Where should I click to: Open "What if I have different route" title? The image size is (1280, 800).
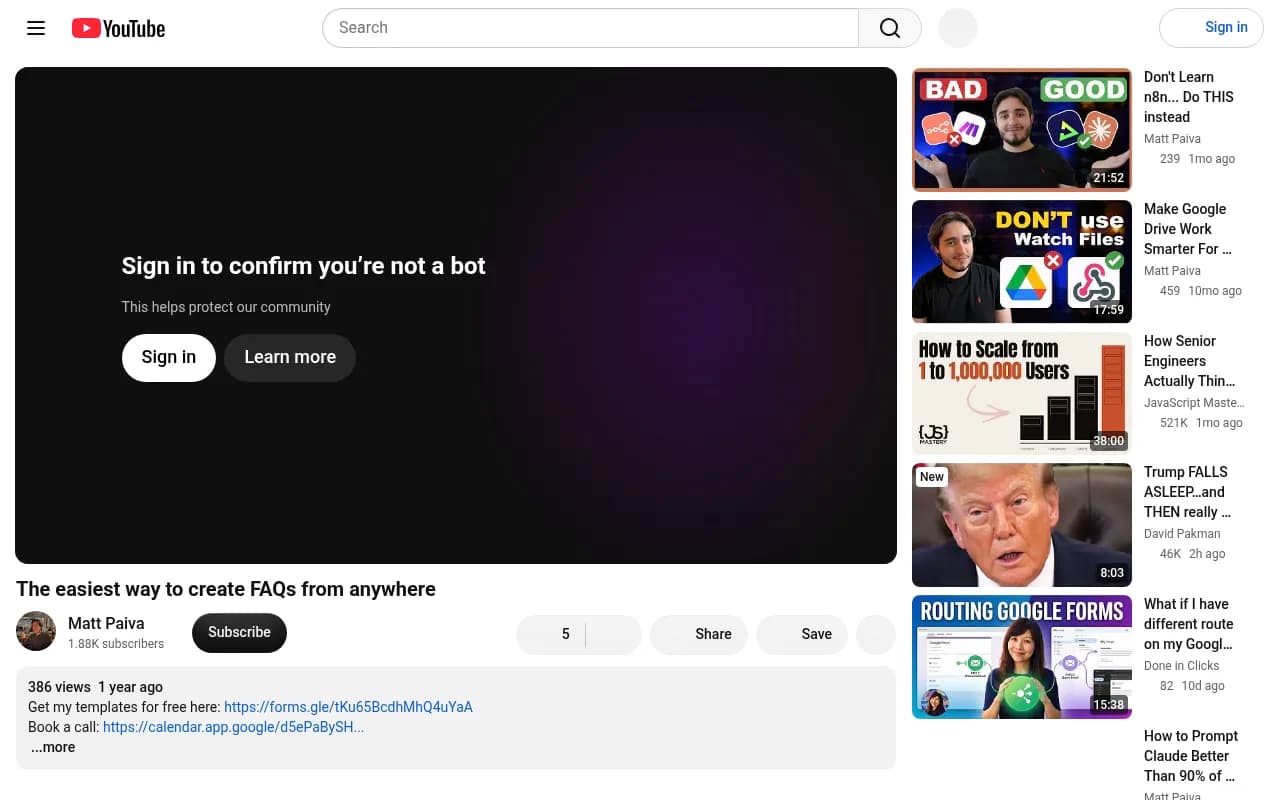pos(1188,624)
